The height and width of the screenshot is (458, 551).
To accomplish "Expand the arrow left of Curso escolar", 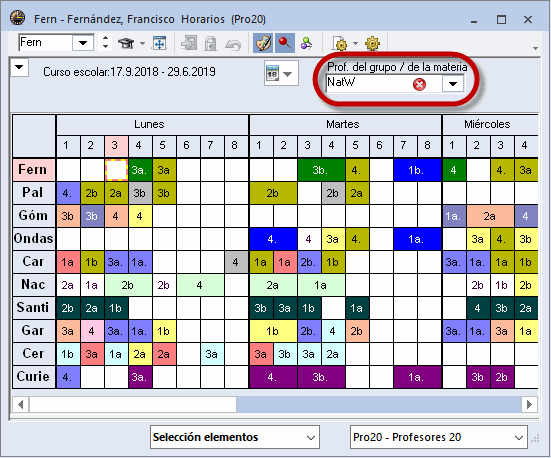I will click(19, 67).
